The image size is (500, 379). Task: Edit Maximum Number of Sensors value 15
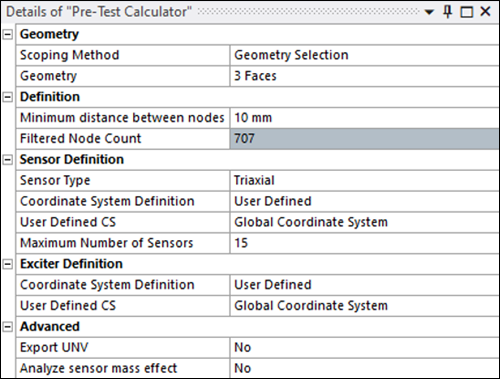click(364, 243)
